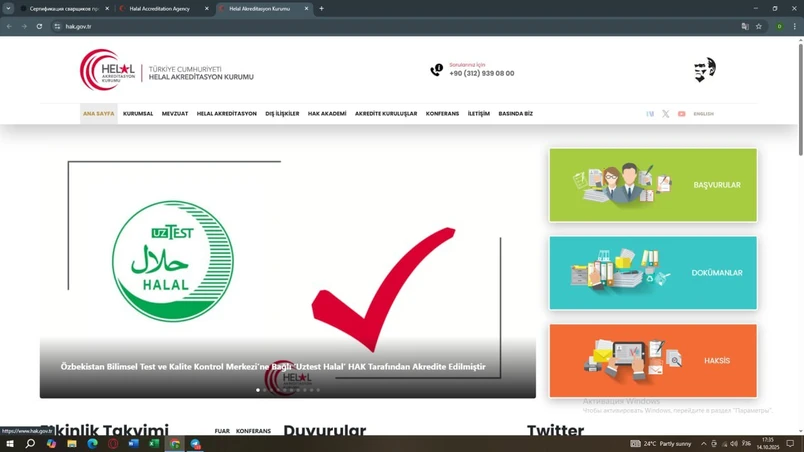Viewport: 804px width, 452px height.
Task: Open the BAŞVURULAR panel
Action: (653, 185)
